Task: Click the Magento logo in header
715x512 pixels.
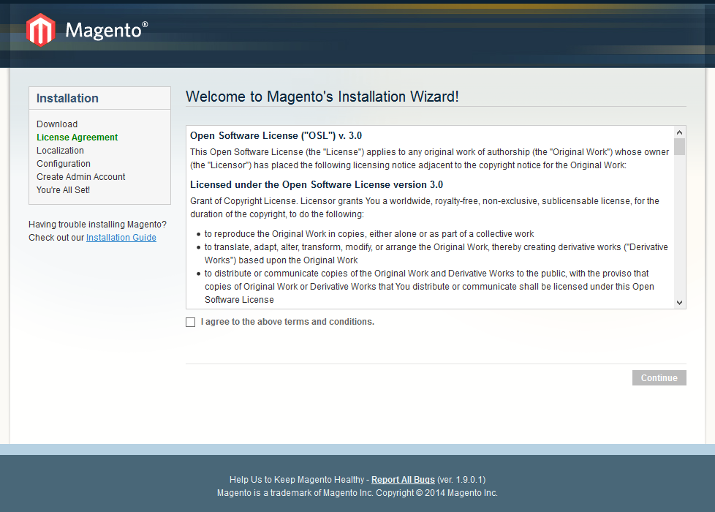Action: 87,30
